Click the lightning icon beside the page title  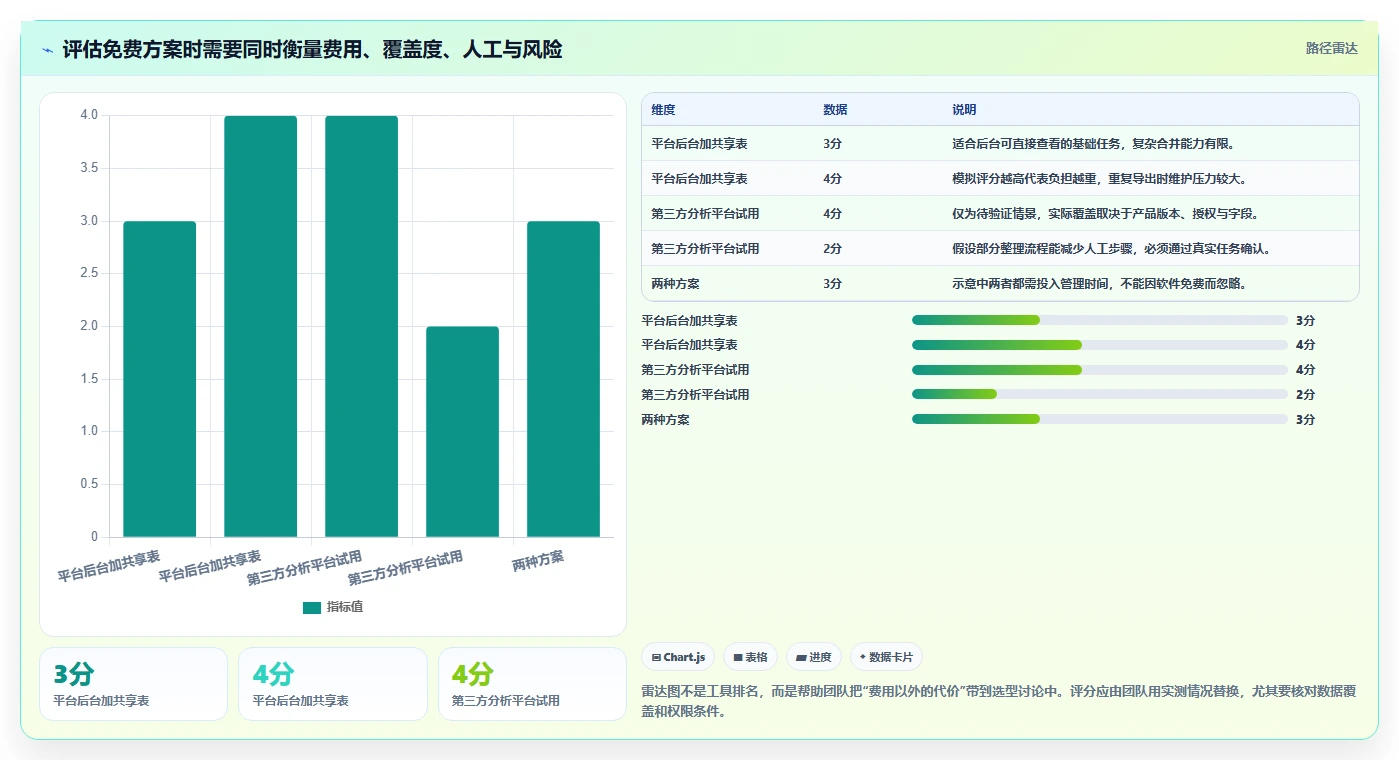47,50
